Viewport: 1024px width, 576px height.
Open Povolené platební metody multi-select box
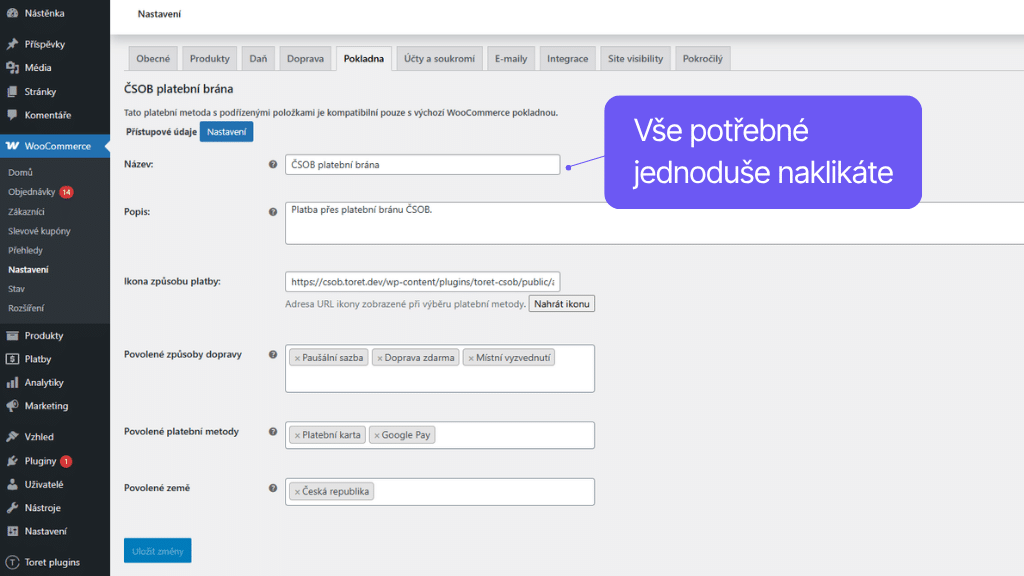440,435
